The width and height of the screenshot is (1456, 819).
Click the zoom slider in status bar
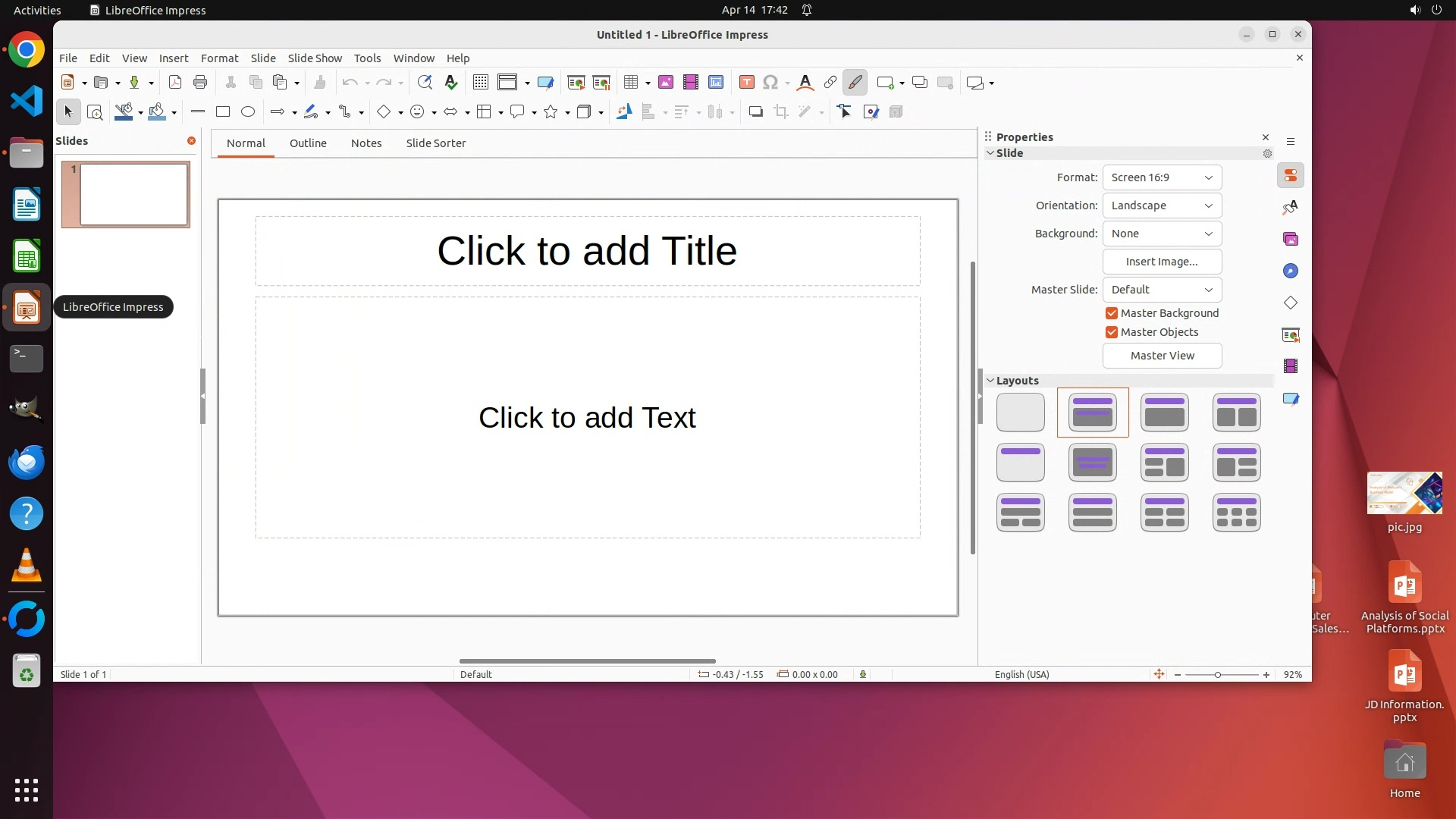pos(1218,675)
